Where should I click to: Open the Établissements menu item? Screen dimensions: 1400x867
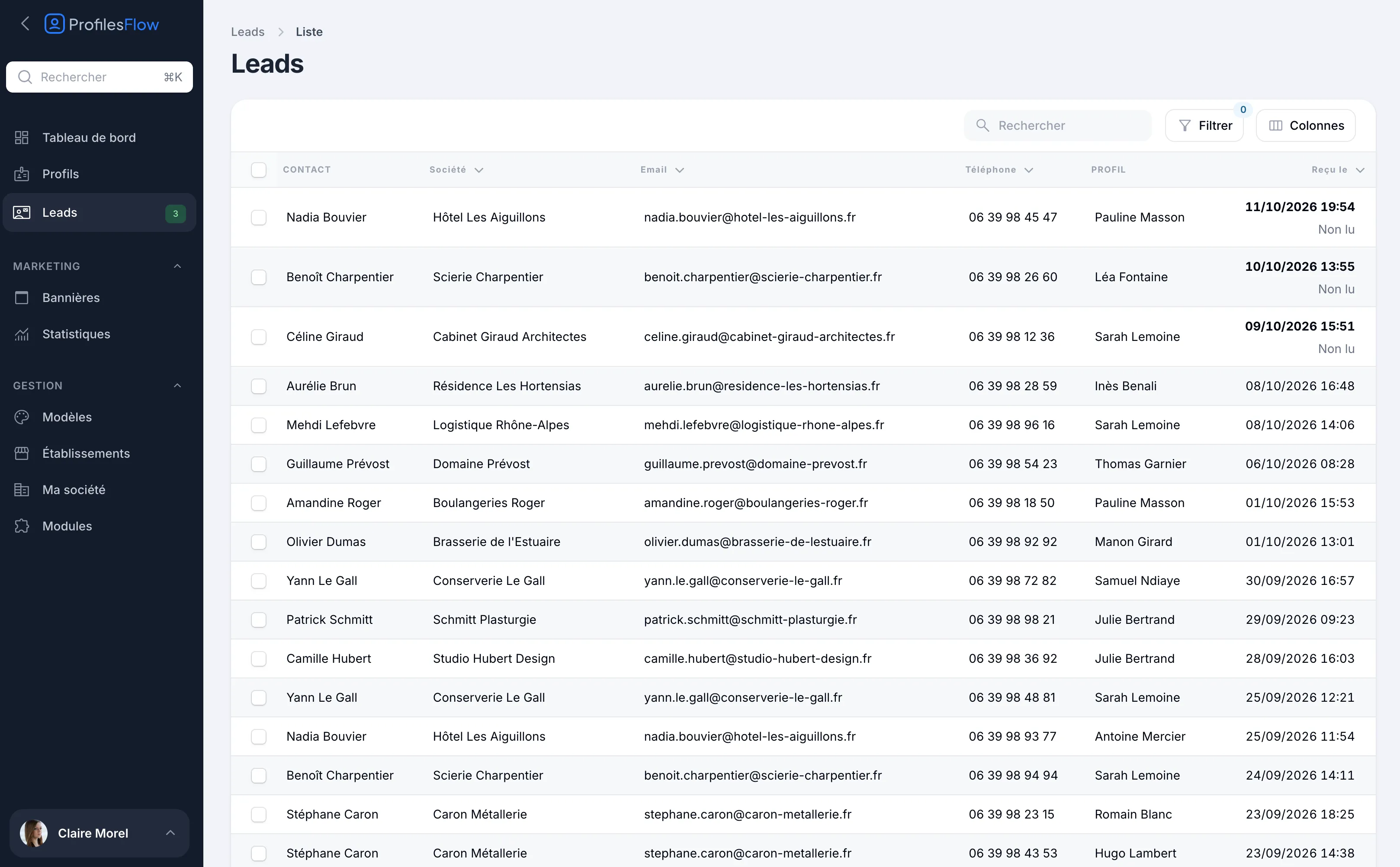[100, 453]
